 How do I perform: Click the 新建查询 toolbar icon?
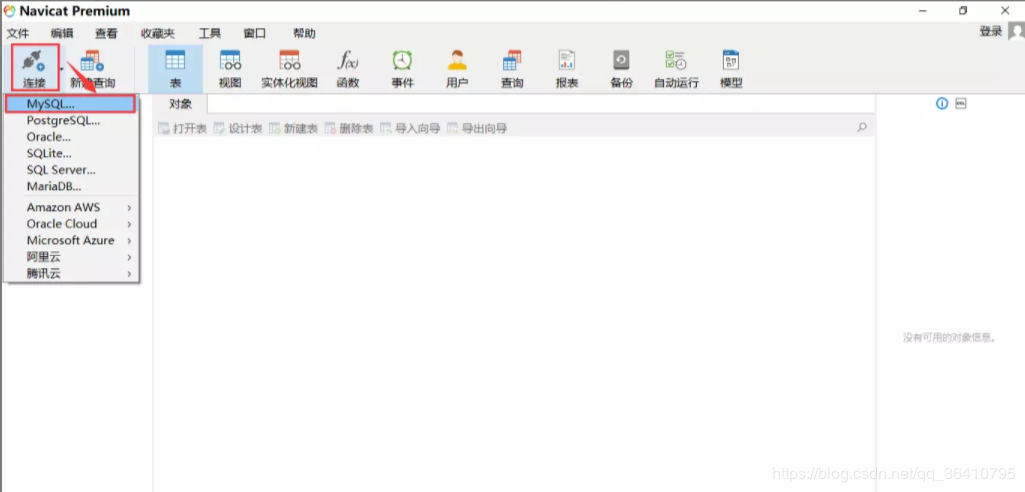pos(92,61)
